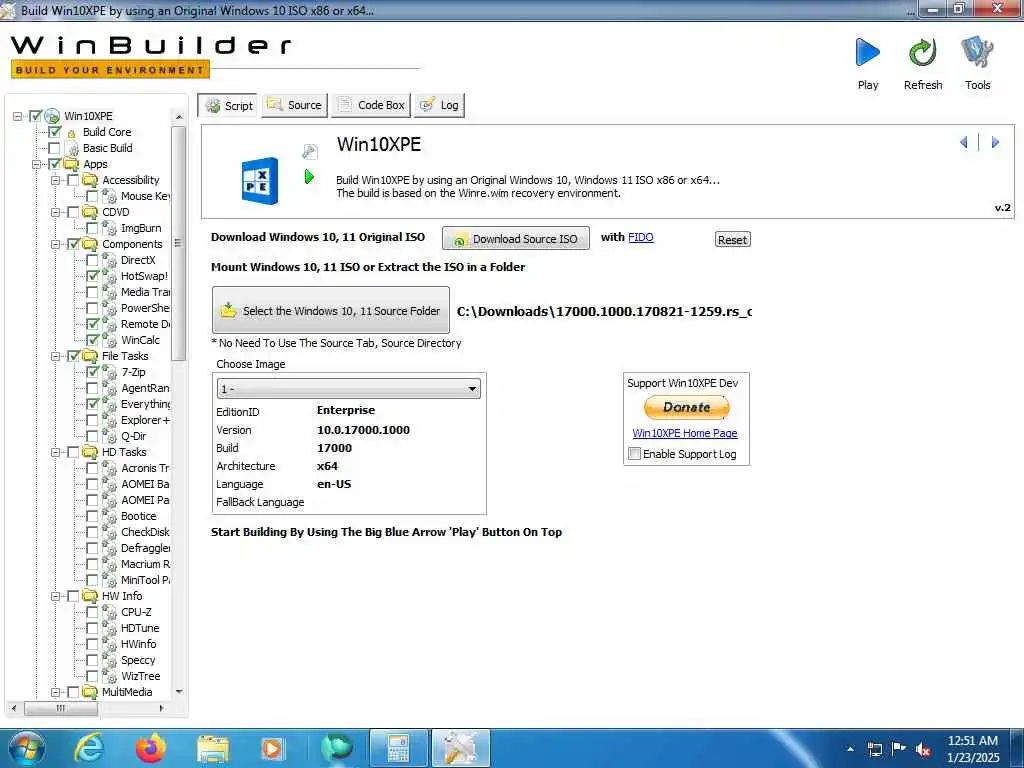Uncheck the HotSwap! checkbox
This screenshot has width=1024, height=768.
click(92, 276)
